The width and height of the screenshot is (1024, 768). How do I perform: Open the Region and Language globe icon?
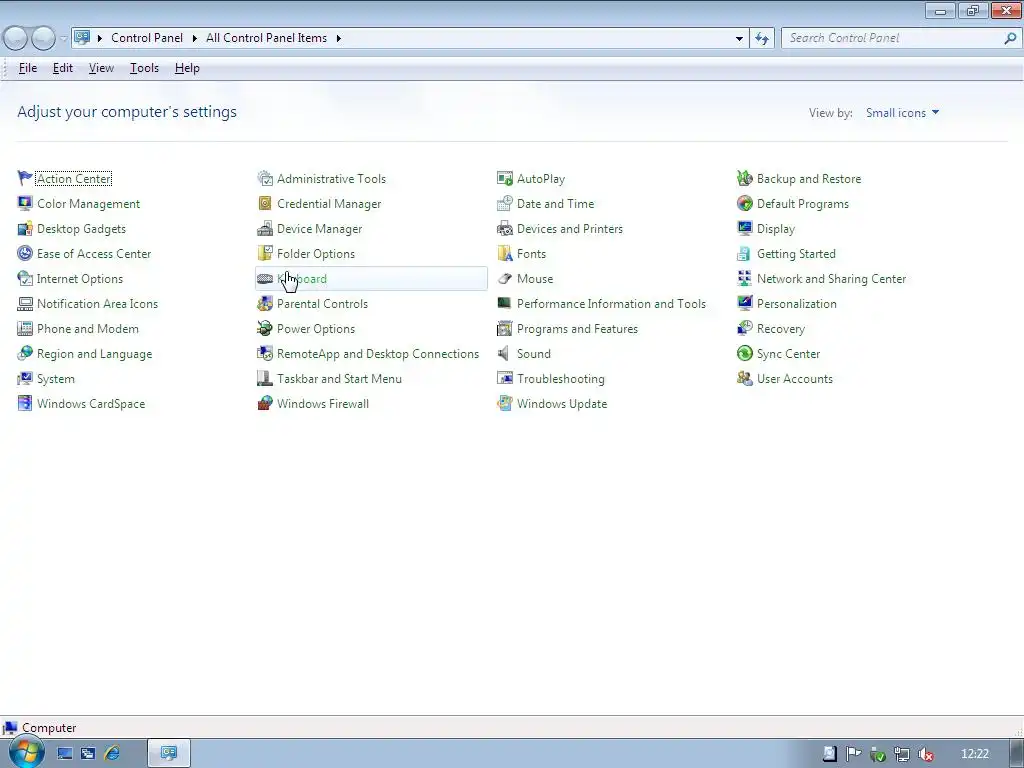(x=25, y=353)
